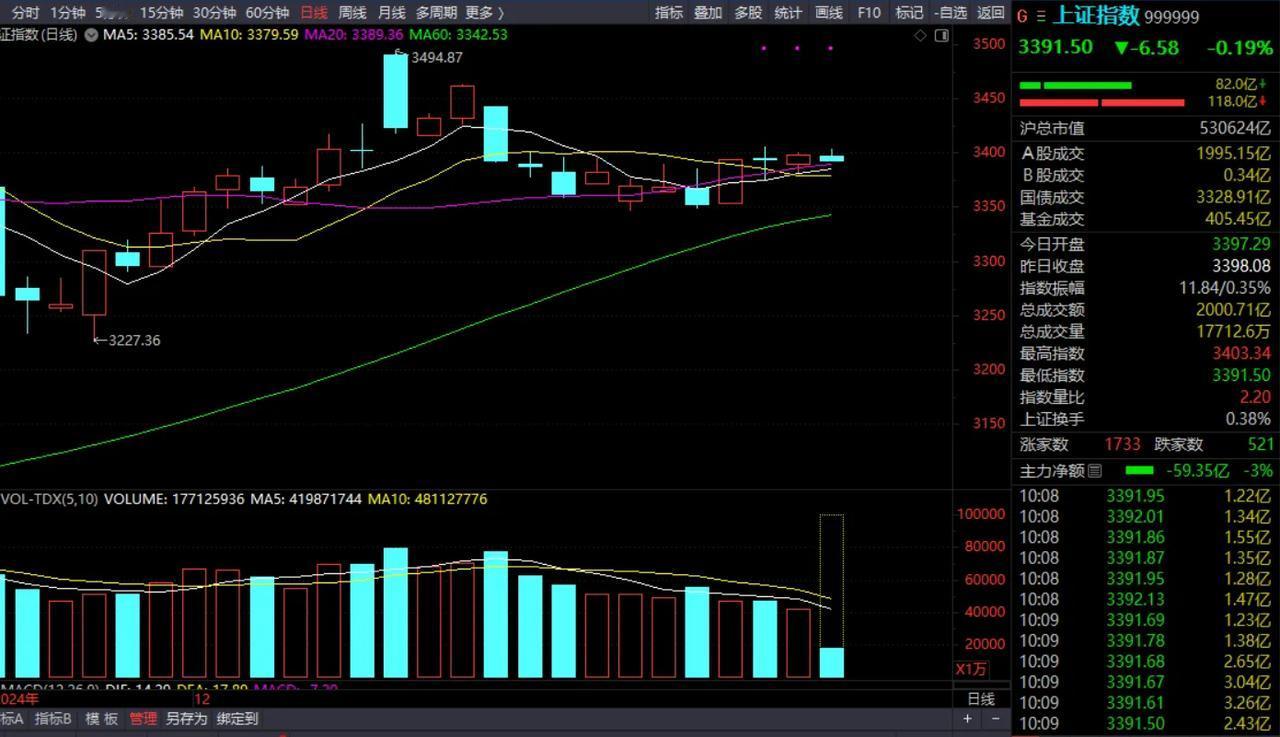Click the -0.19% change percentage
The width and height of the screenshot is (1280, 737).
click(x=1239, y=47)
